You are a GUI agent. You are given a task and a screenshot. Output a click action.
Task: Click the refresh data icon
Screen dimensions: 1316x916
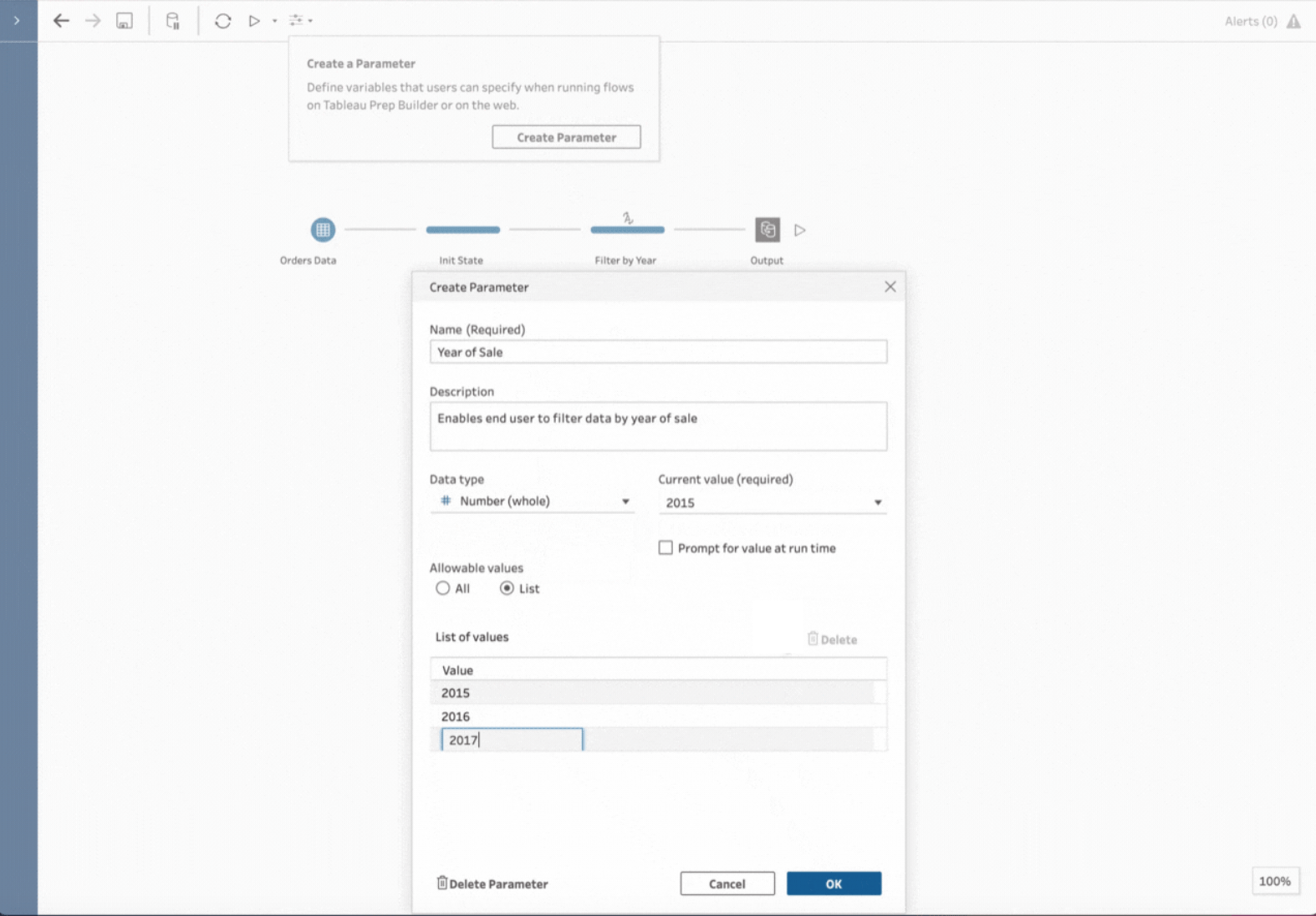tap(222, 21)
